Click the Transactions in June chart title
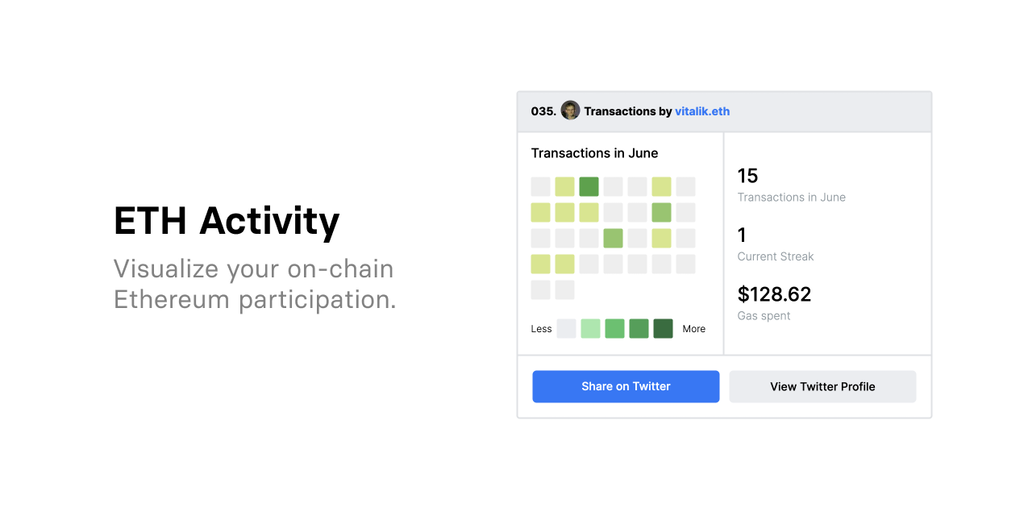 pyautogui.click(x=594, y=153)
